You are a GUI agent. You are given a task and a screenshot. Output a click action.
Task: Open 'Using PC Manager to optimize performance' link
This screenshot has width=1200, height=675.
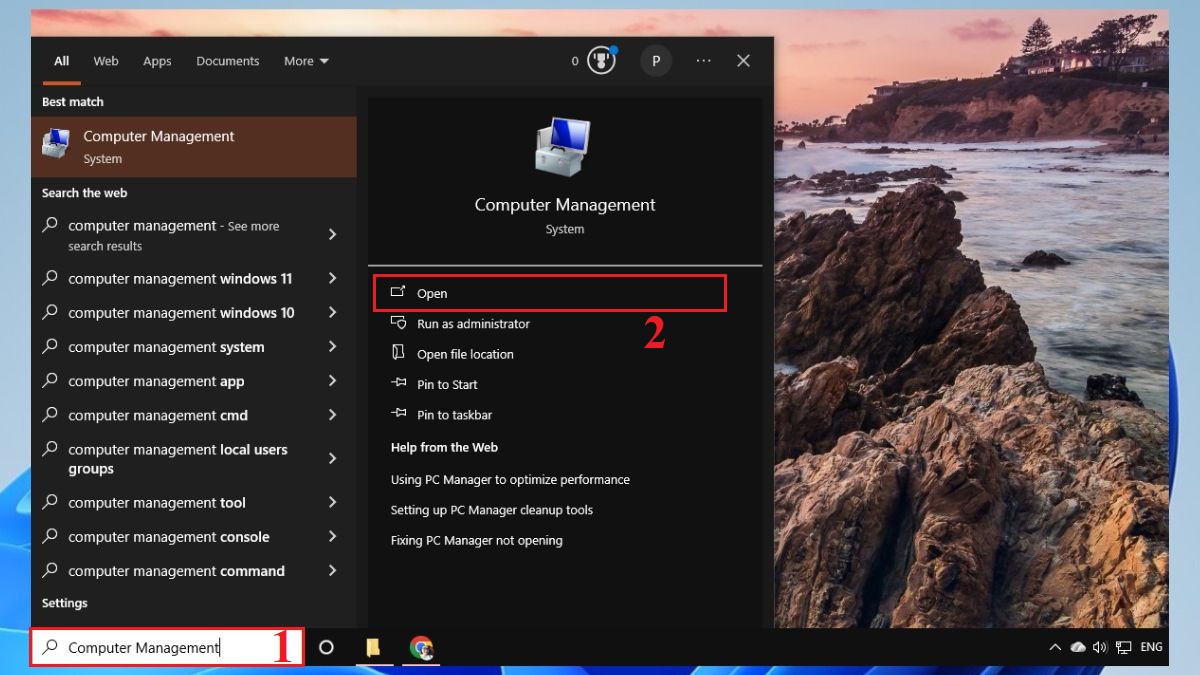click(510, 479)
